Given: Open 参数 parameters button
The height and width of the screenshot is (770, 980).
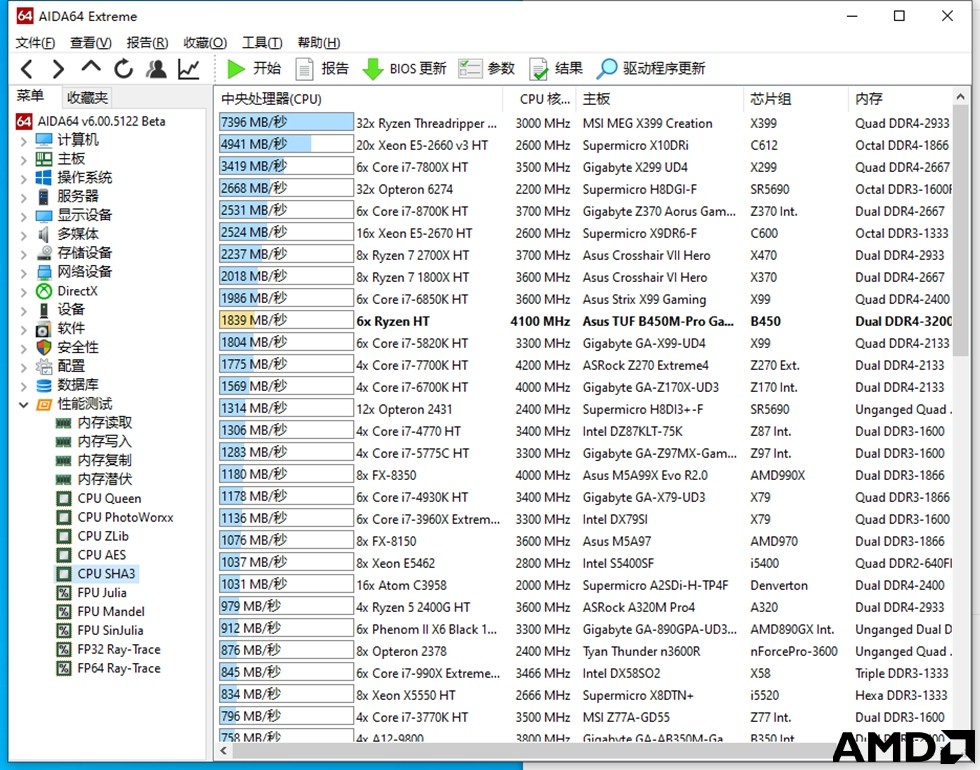Looking at the screenshot, I should [x=486, y=68].
